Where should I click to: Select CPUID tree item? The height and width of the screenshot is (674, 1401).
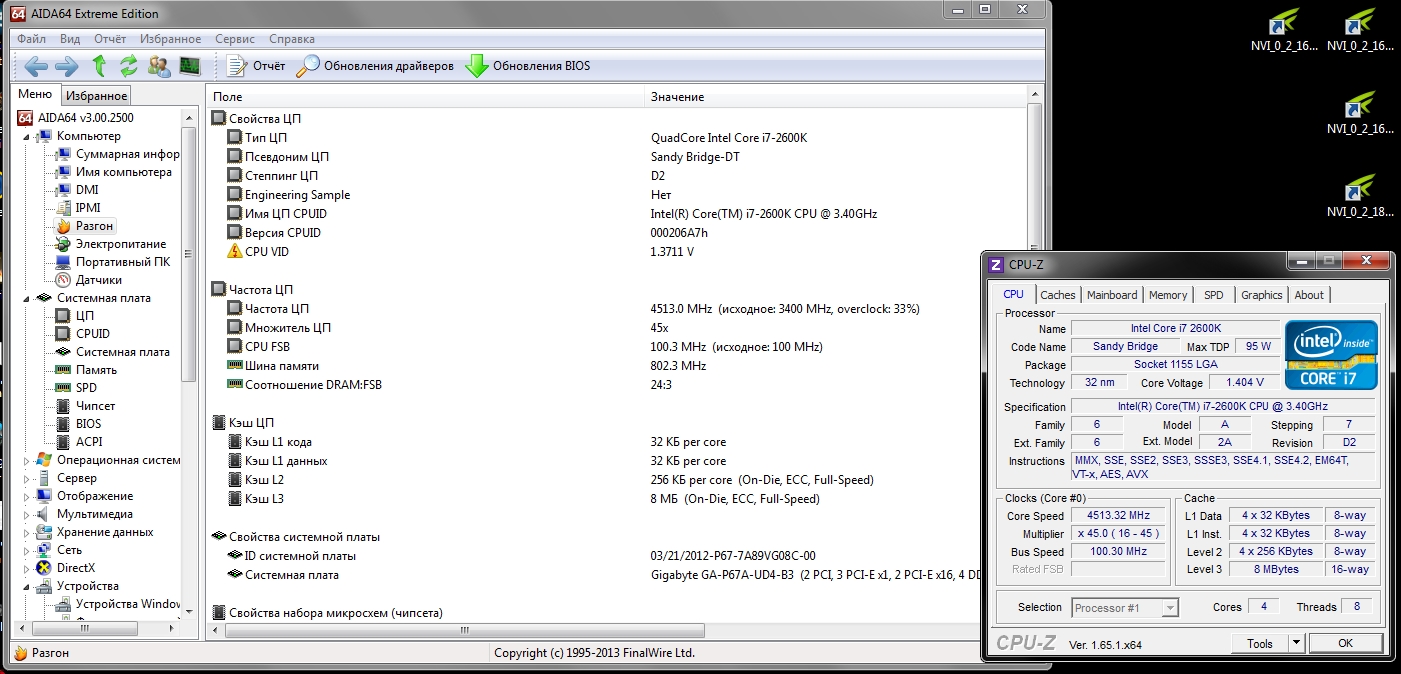[83, 334]
